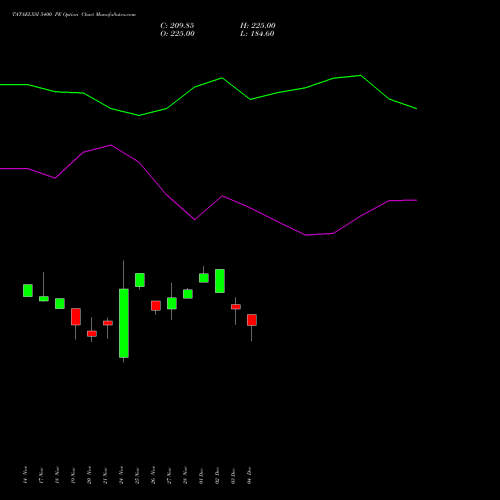The image size is (500, 500).
Task: Click the 25 Nov date label
Action: point(137,475)
